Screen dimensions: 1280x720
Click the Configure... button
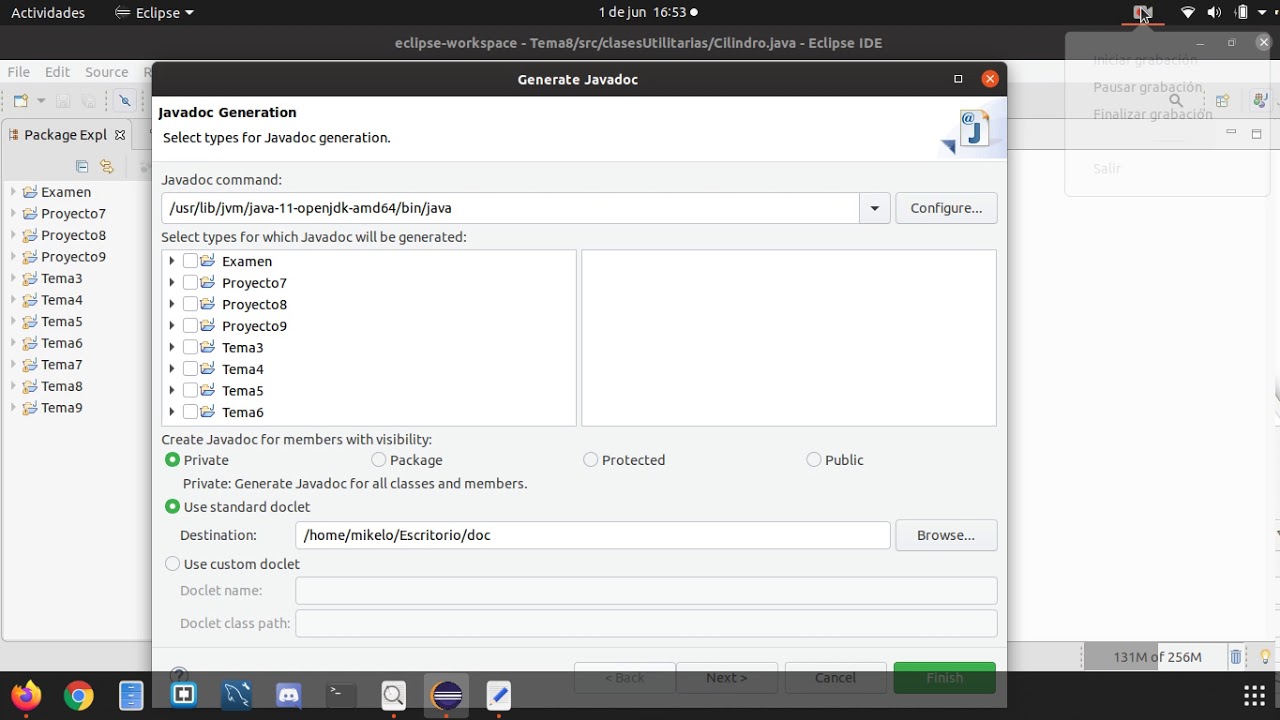click(946, 208)
